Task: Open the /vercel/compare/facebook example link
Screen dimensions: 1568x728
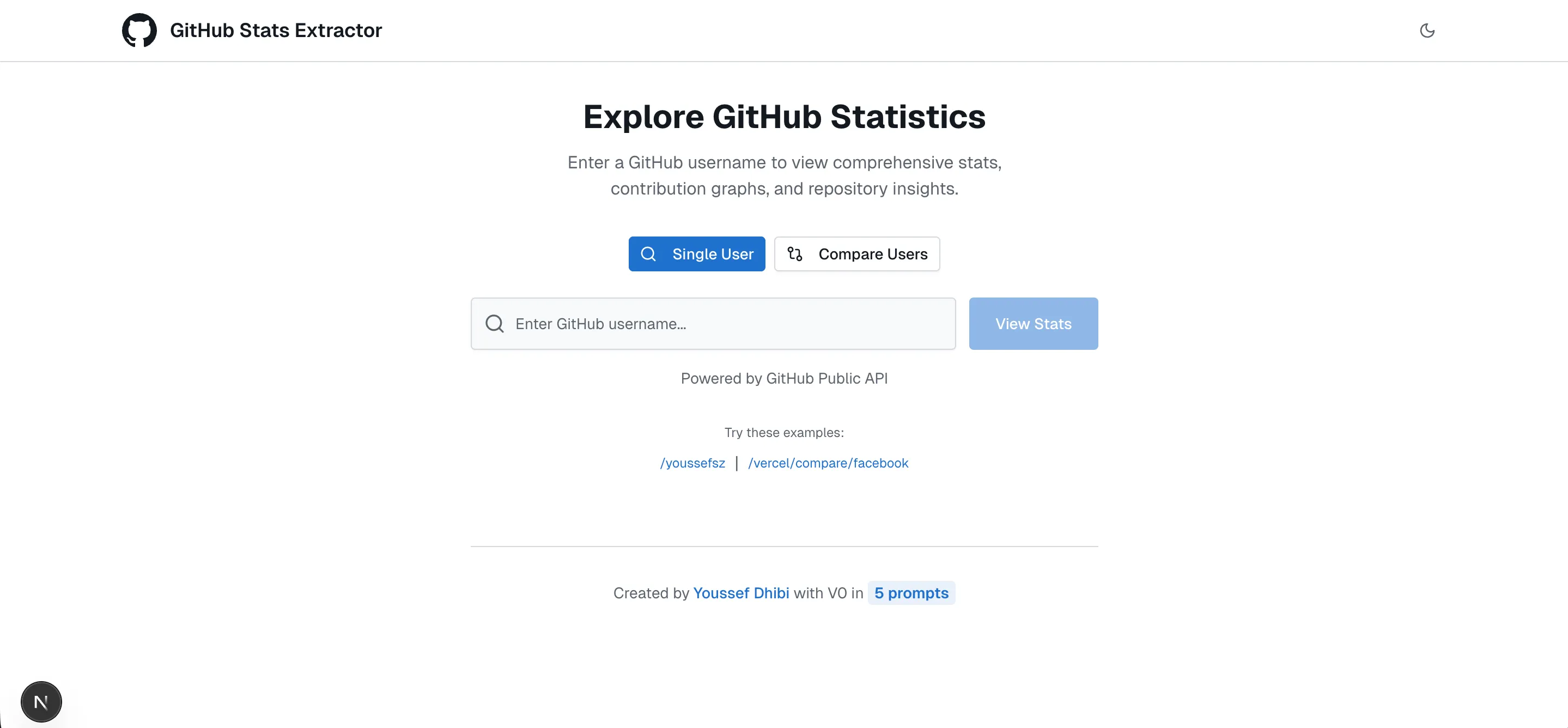Action: (x=829, y=463)
